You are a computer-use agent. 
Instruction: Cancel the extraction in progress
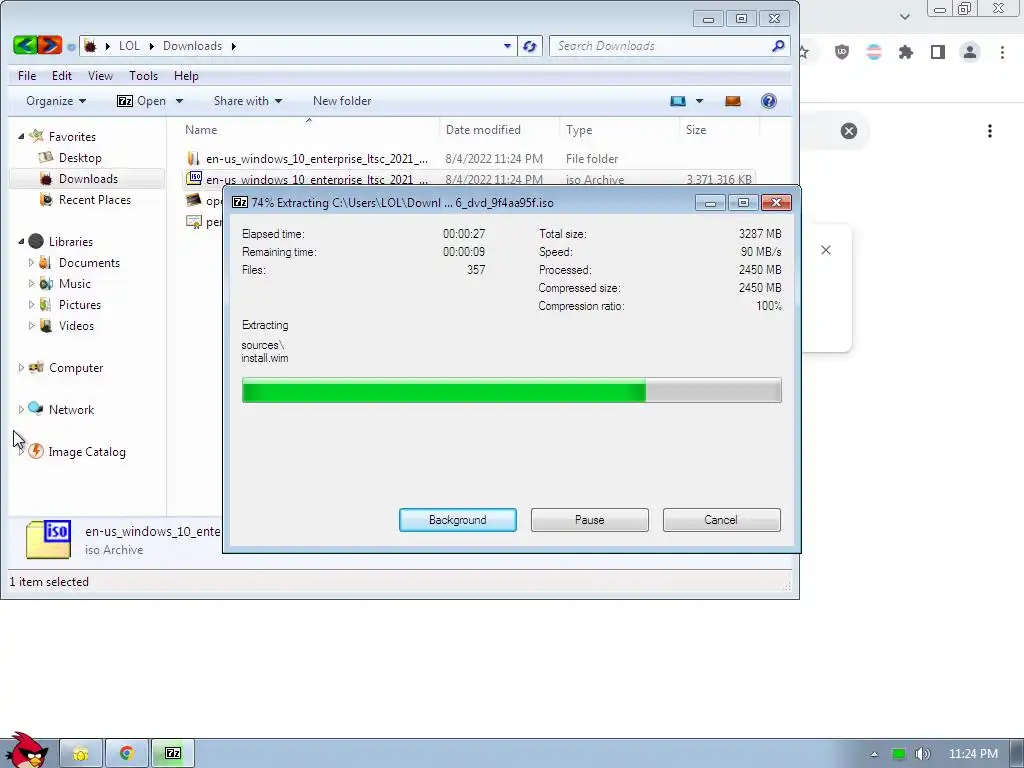click(x=721, y=520)
